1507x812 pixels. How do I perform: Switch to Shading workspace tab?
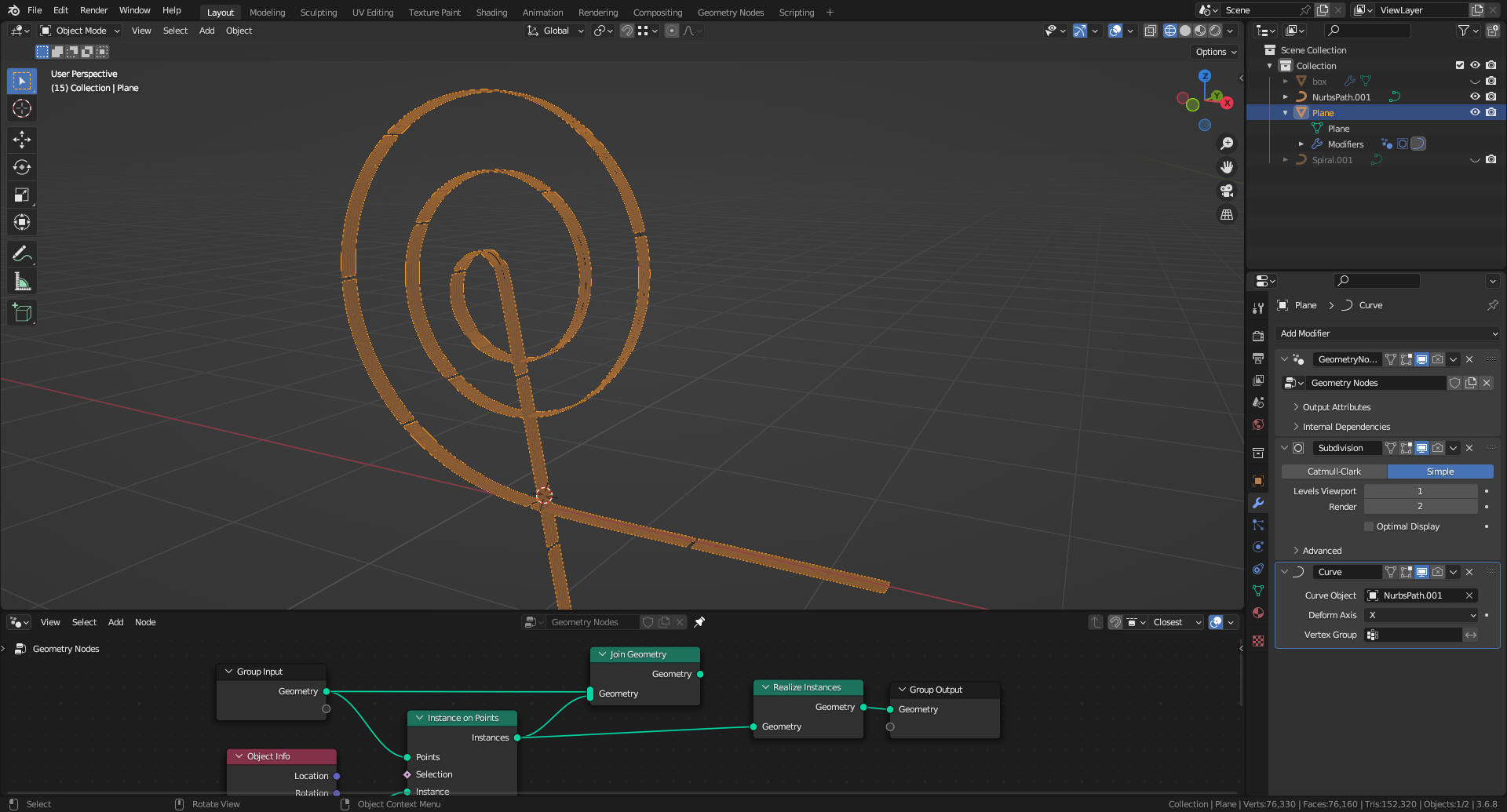point(491,12)
